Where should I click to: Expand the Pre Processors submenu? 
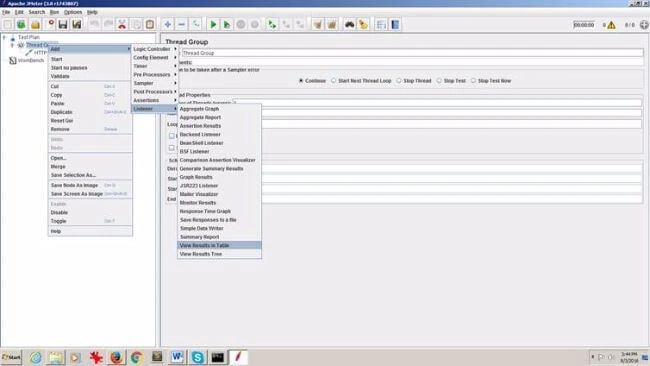tap(155, 75)
